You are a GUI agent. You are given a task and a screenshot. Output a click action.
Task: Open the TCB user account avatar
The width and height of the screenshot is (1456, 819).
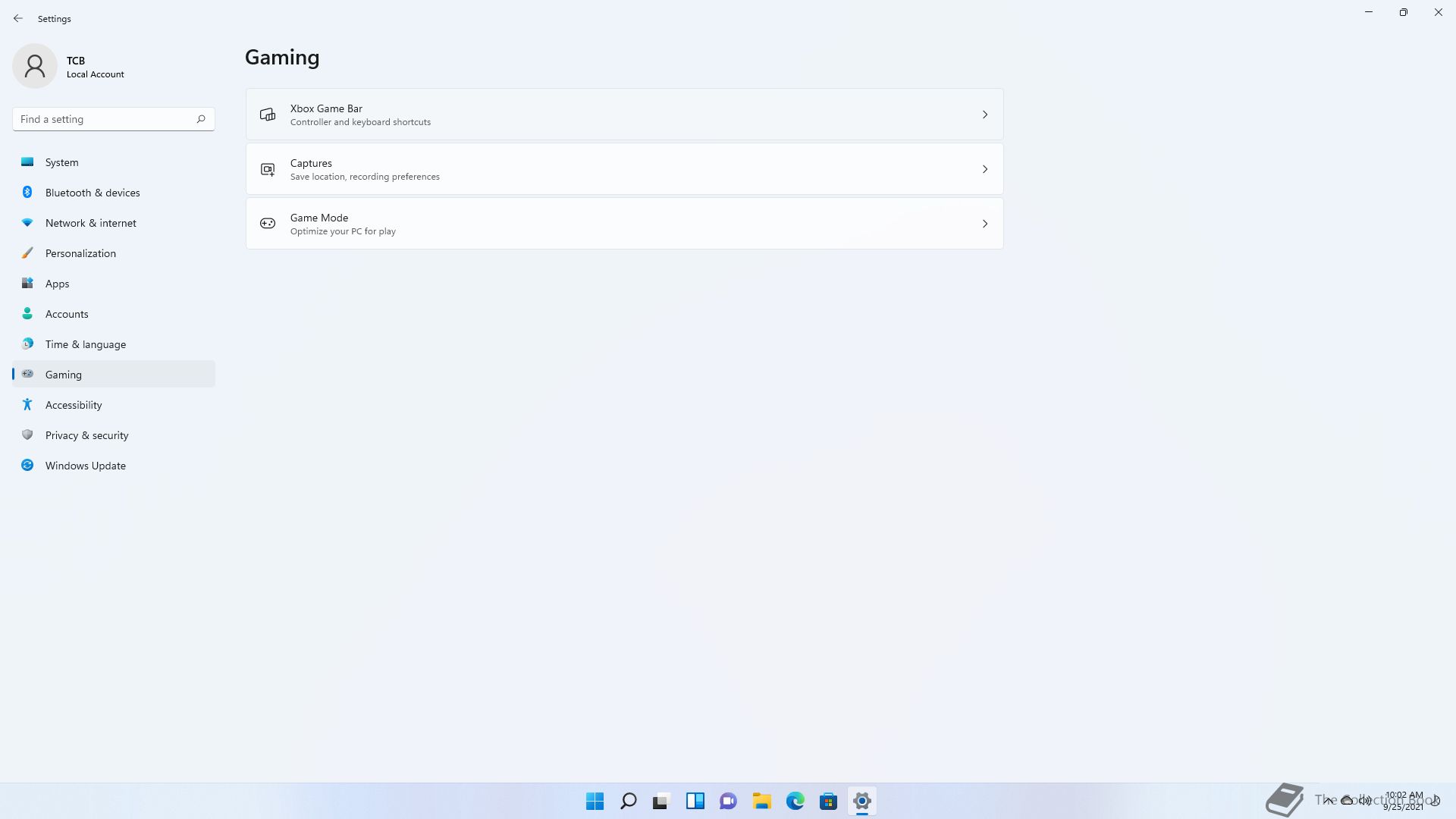pos(35,66)
